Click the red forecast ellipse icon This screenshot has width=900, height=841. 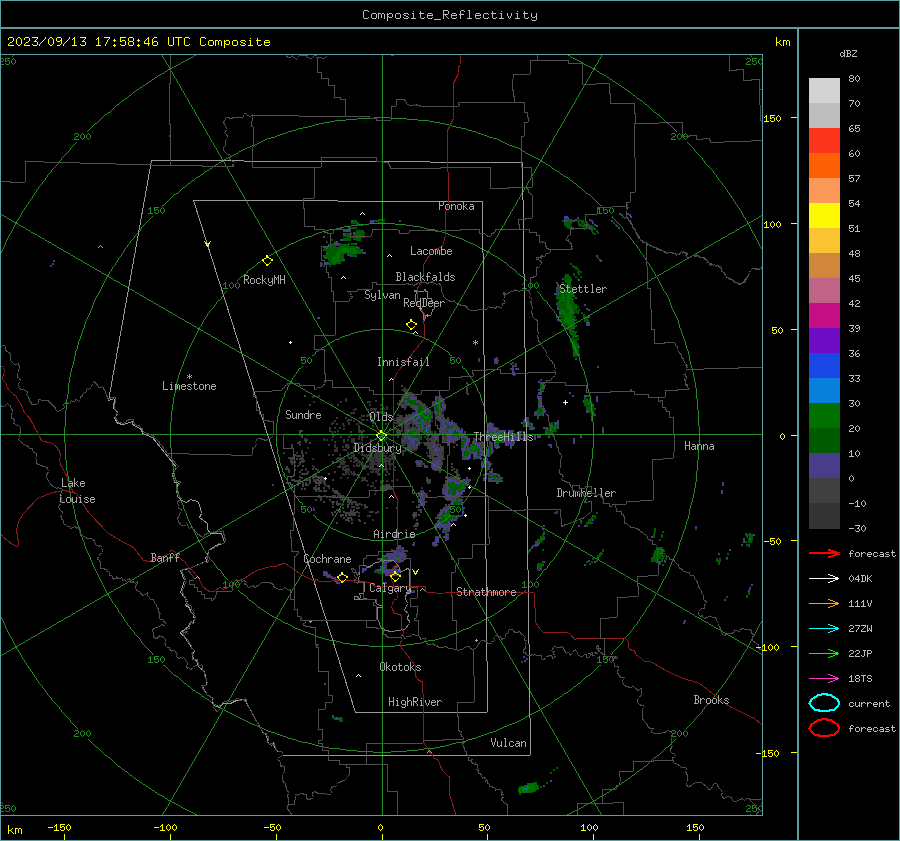coord(824,728)
